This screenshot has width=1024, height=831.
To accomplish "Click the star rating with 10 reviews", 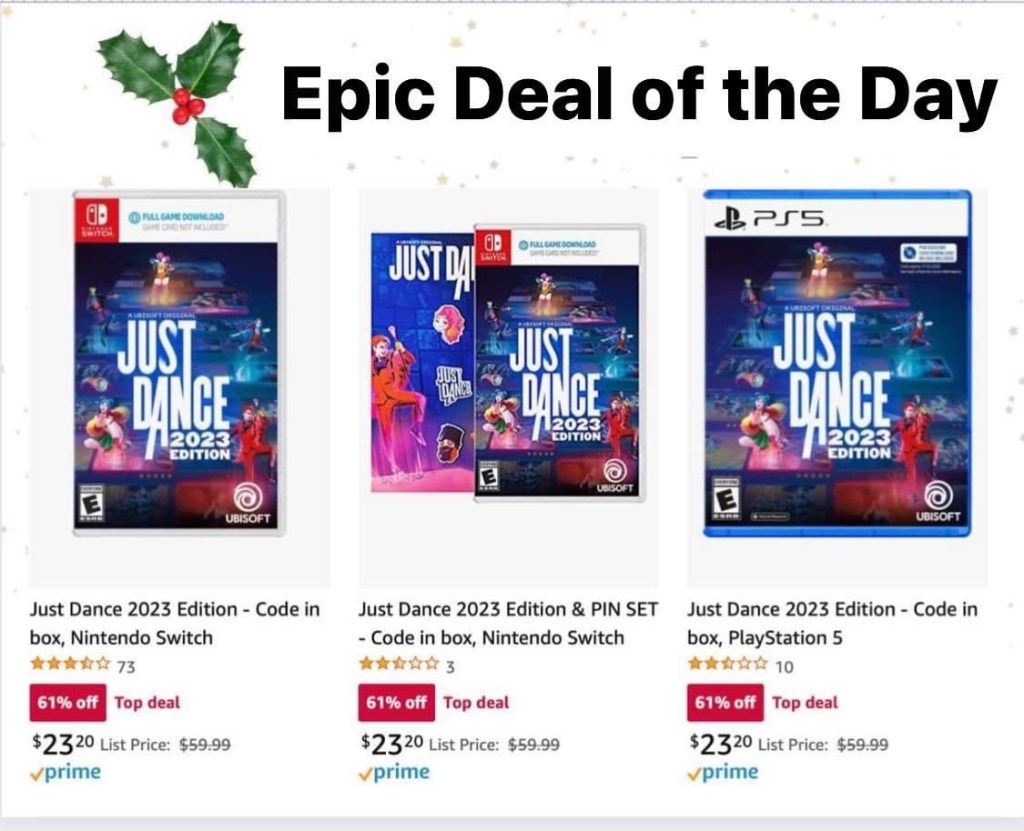I will tap(728, 665).
